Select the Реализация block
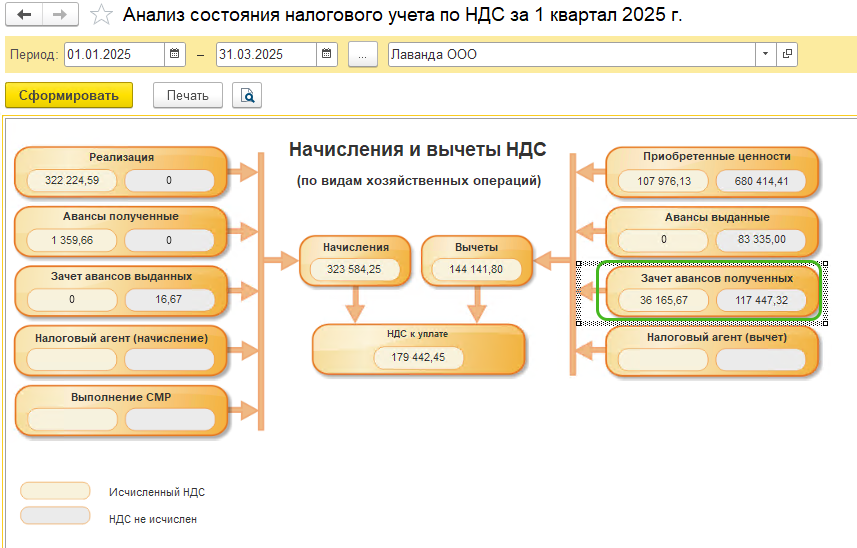The width and height of the screenshot is (857, 548). click(121, 157)
